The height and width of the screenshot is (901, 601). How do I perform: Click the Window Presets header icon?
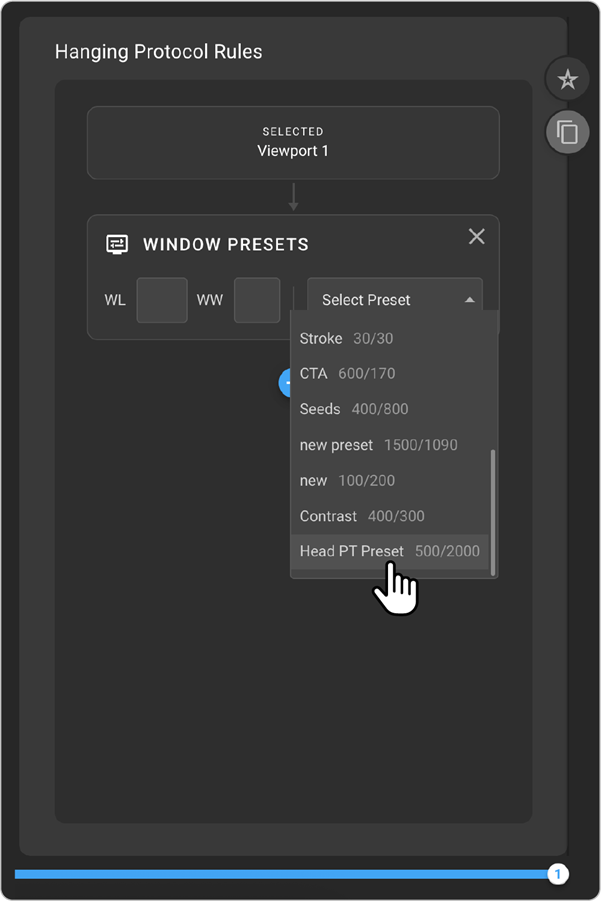(x=117, y=244)
